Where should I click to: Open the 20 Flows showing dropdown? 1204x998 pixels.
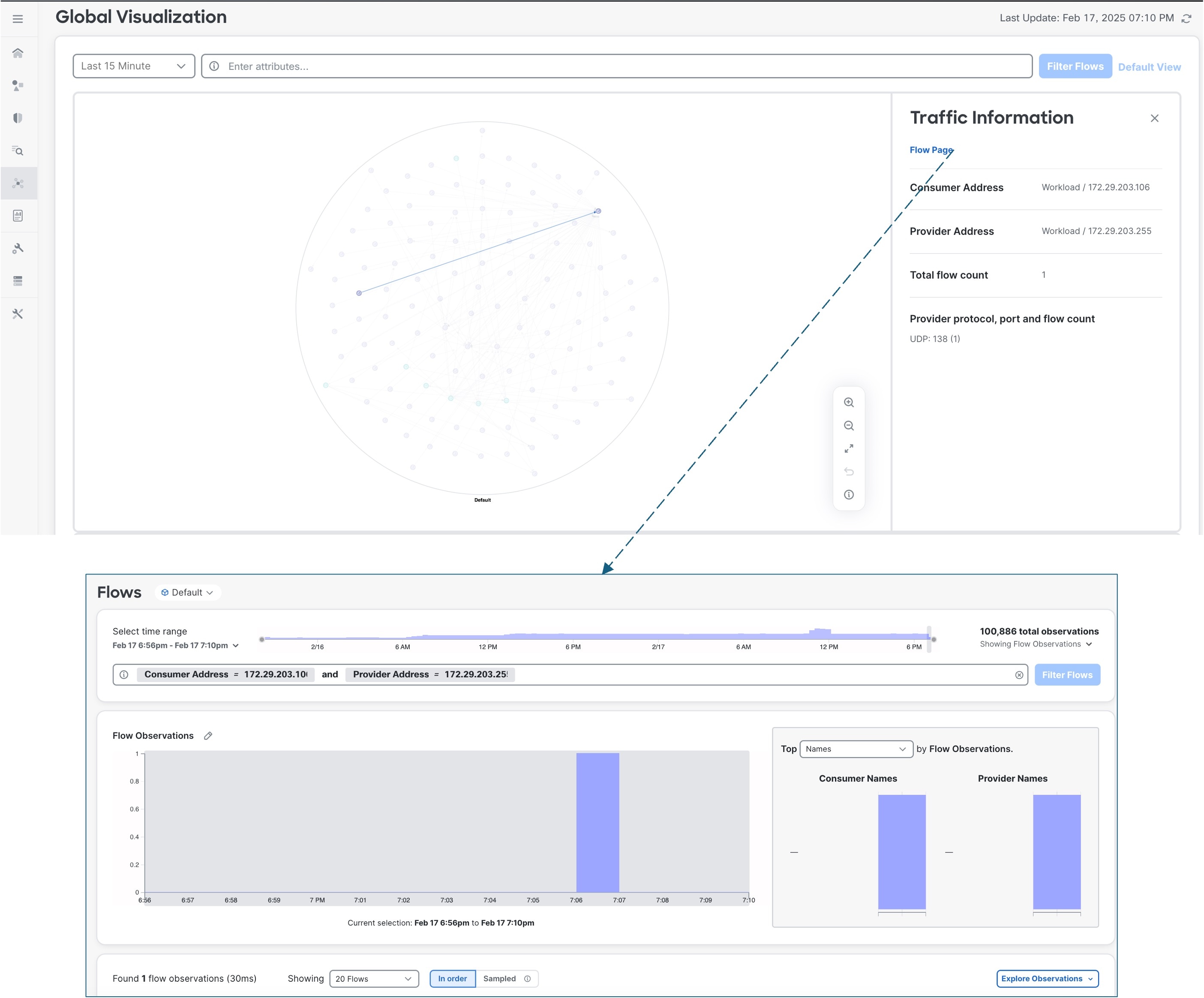click(x=374, y=979)
